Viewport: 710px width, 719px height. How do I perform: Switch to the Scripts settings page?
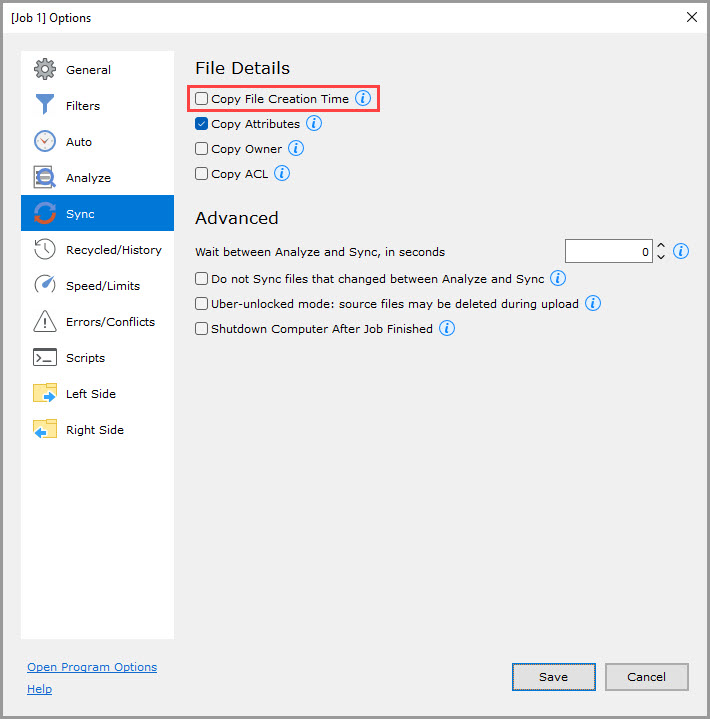(x=85, y=358)
